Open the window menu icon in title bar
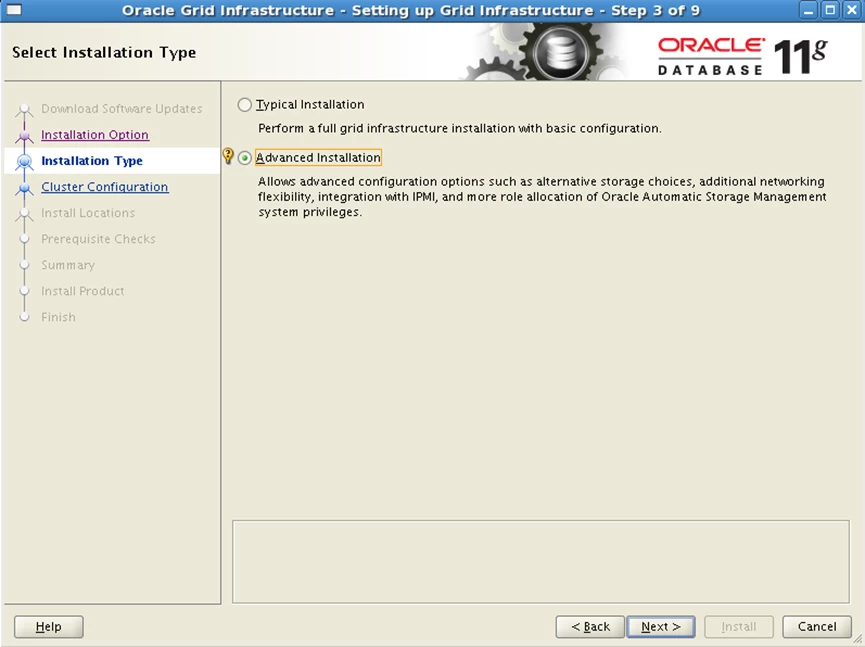 tap(14, 10)
